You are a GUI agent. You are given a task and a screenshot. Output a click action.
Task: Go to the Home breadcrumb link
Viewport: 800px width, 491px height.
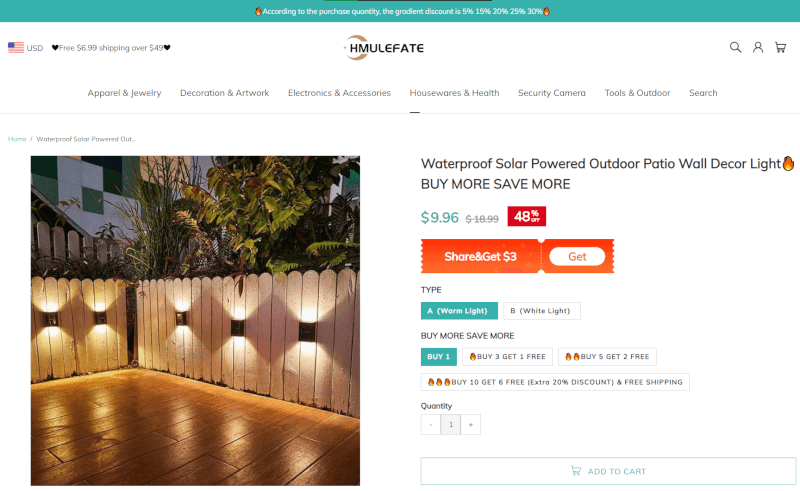(17, 139)
